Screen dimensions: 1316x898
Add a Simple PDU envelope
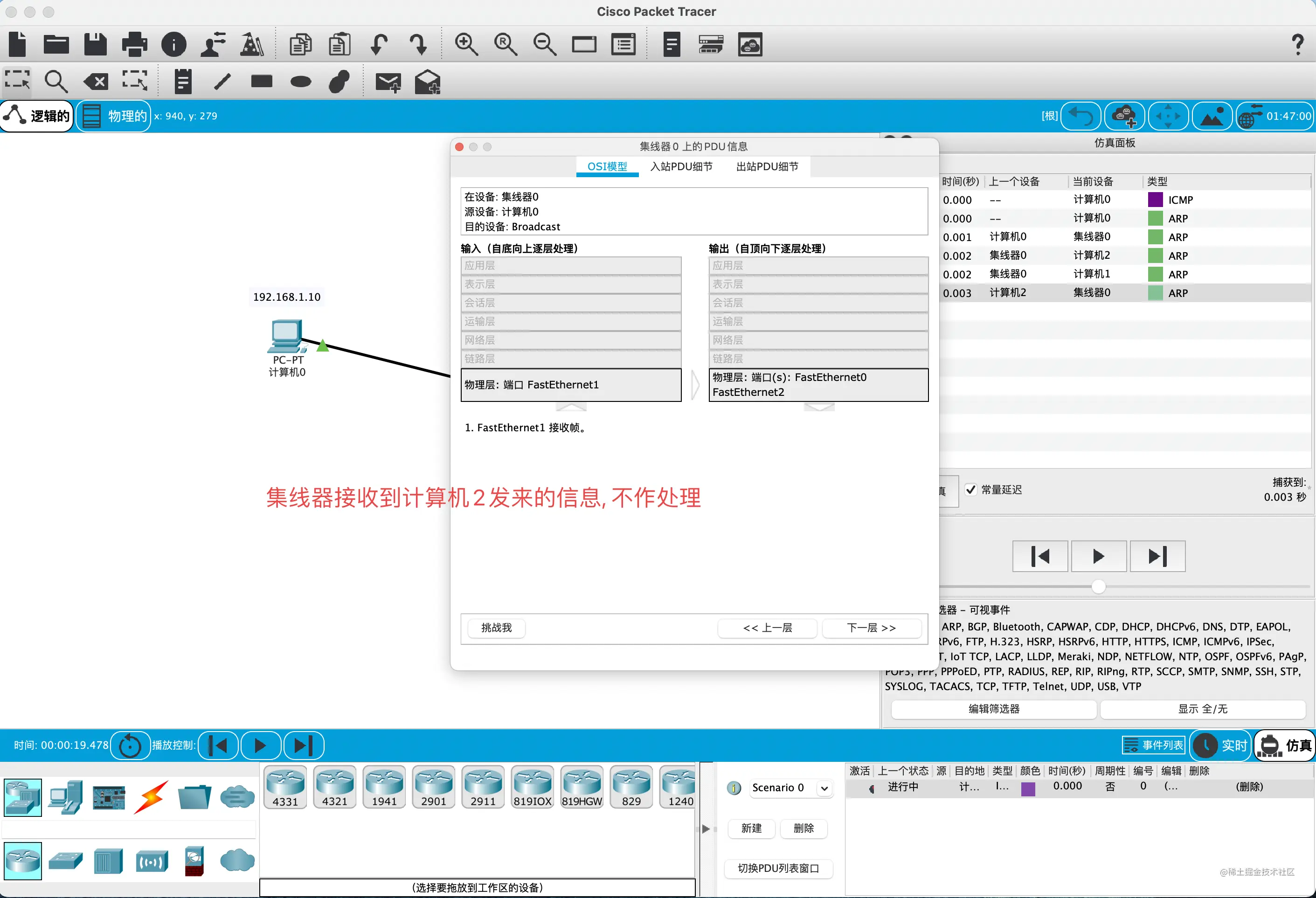tap(388, 82)
